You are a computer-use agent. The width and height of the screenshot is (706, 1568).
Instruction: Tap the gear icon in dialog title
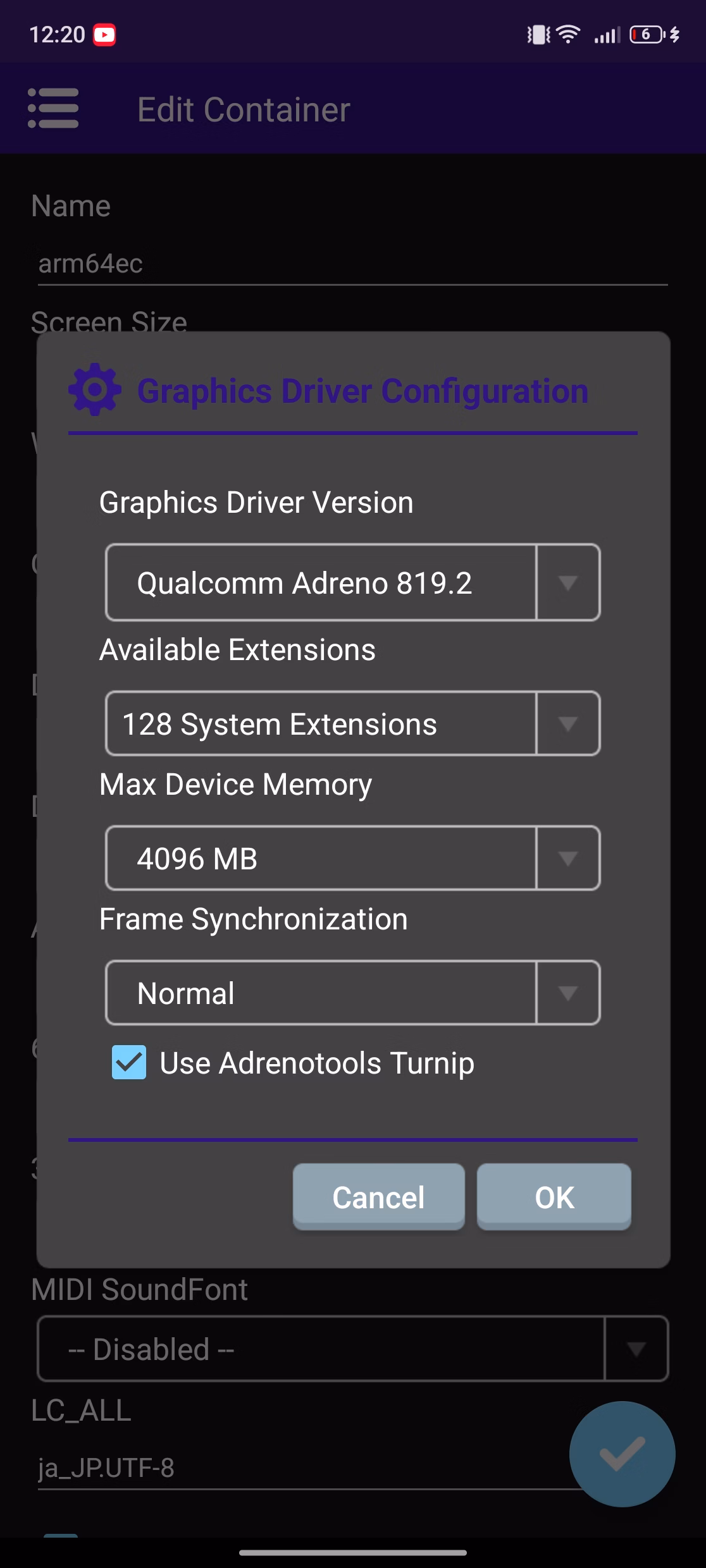pos(95,389)
